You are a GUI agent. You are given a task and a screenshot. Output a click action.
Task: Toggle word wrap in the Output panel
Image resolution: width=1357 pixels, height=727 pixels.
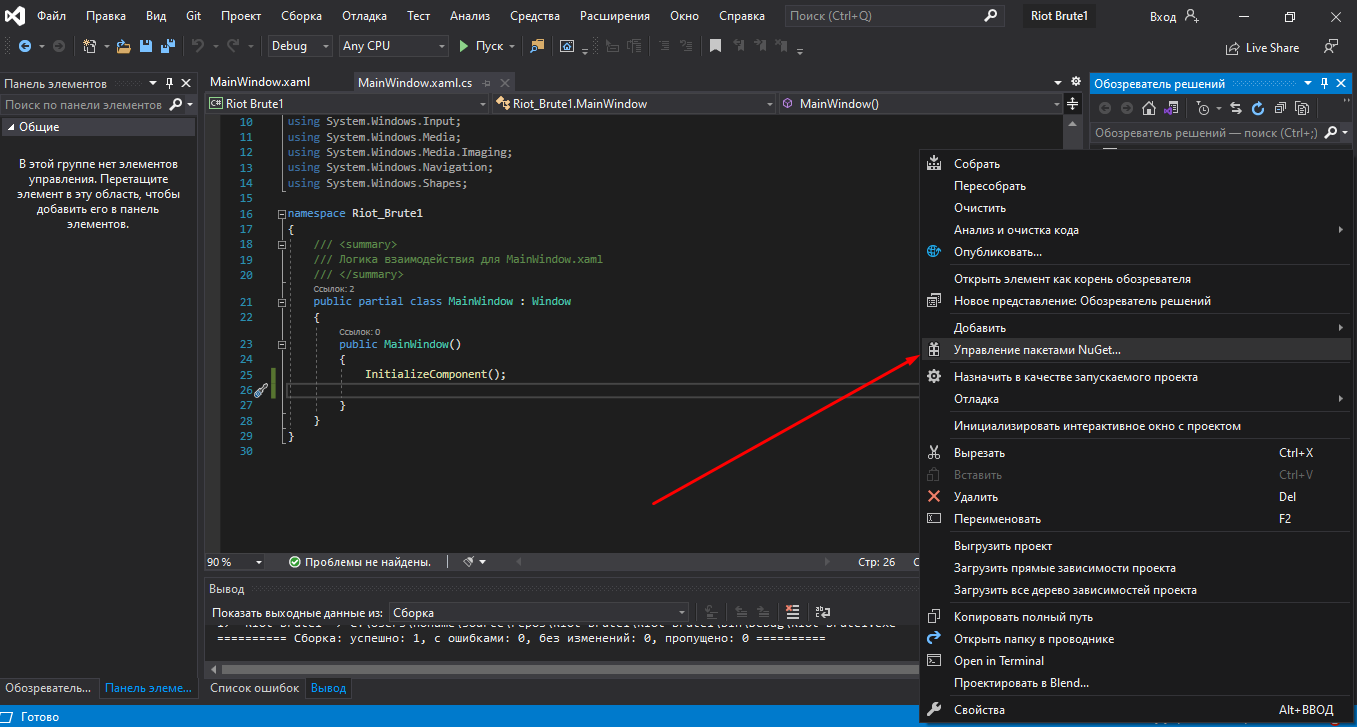[x=823, y=612]
